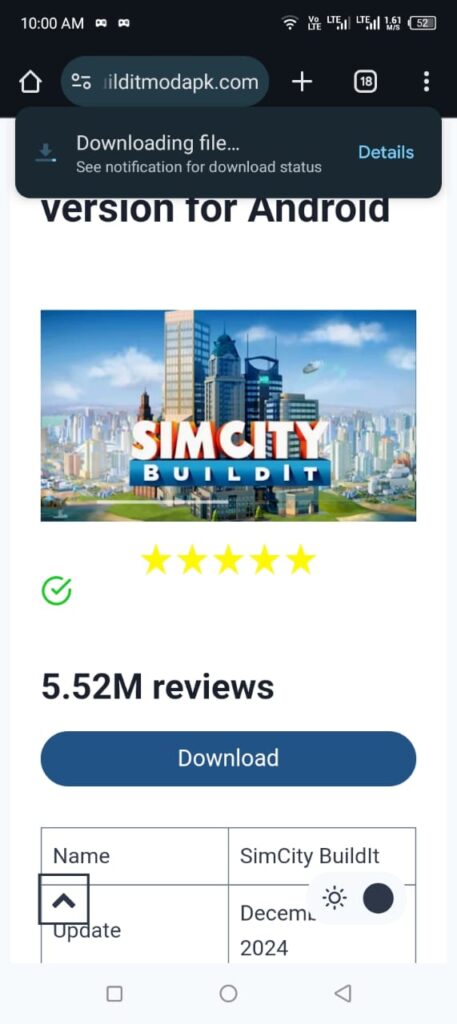
Task: Toggle the dark mode circle knob
Action: 378,899
